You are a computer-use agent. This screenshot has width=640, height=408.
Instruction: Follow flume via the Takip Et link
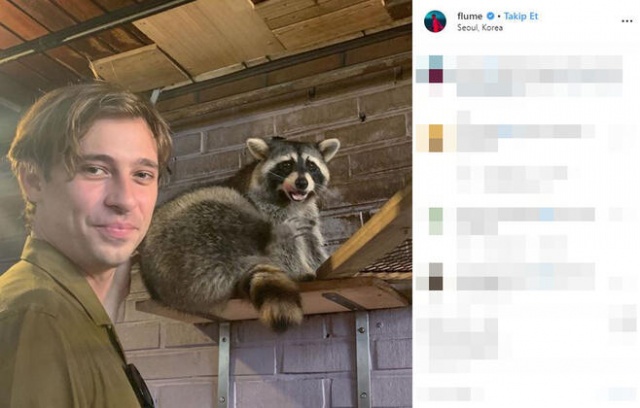click(521, 16)
